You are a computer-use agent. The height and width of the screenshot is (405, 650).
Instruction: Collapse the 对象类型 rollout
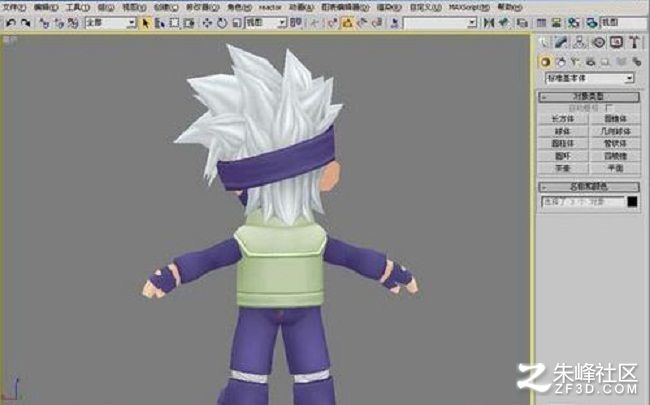click(589, 97)
